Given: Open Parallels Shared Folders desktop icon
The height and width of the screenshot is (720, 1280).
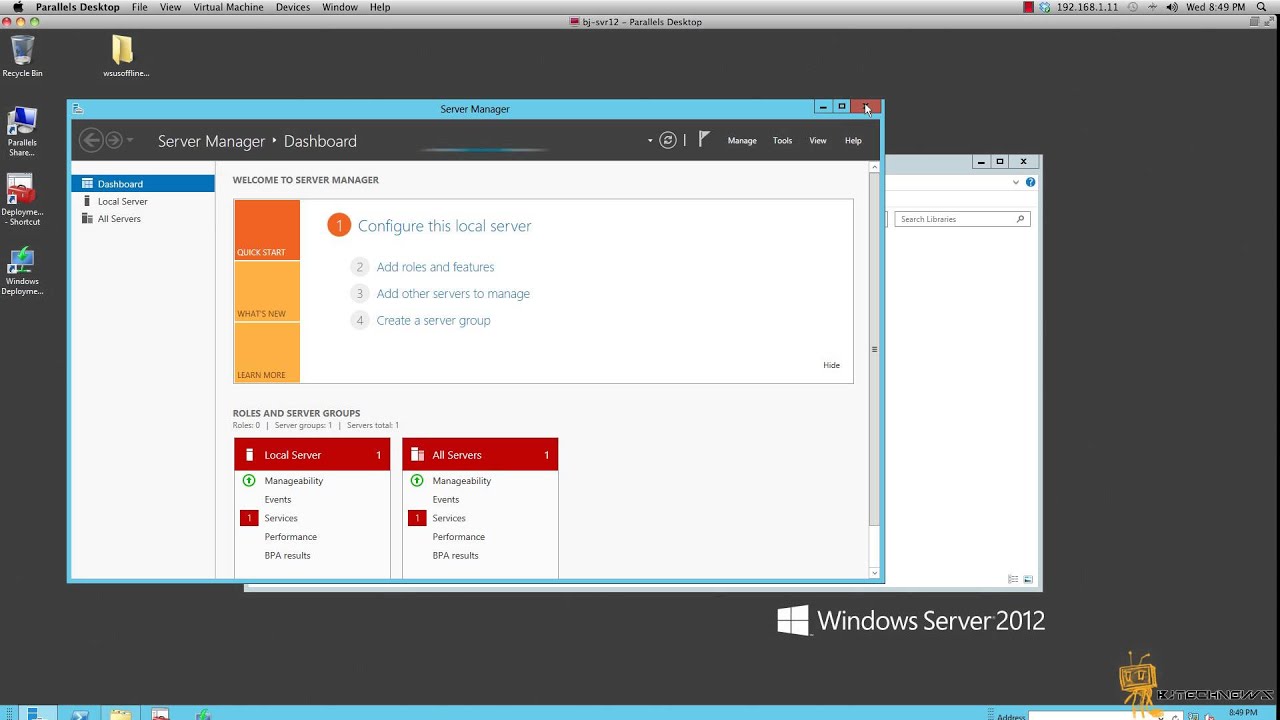Looking at the screenshot, I should pos(22,131).
